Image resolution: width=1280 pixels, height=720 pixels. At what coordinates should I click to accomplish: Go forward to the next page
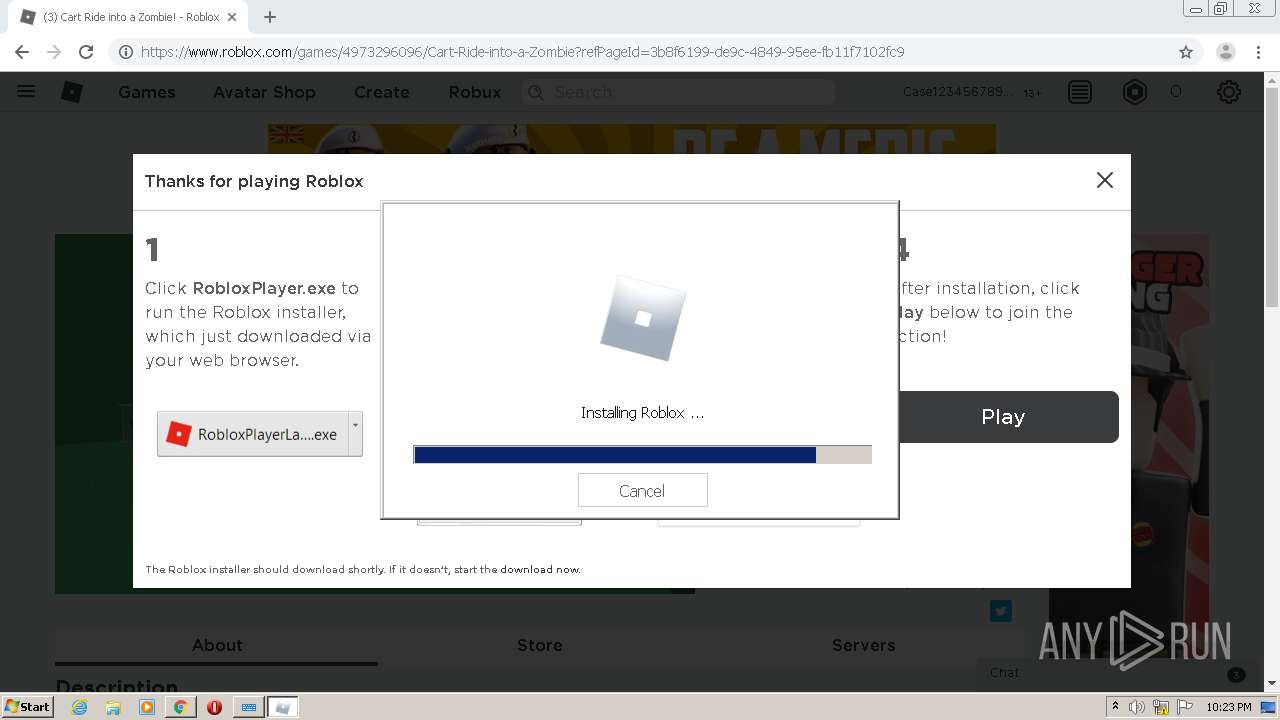tap(54, 52)
